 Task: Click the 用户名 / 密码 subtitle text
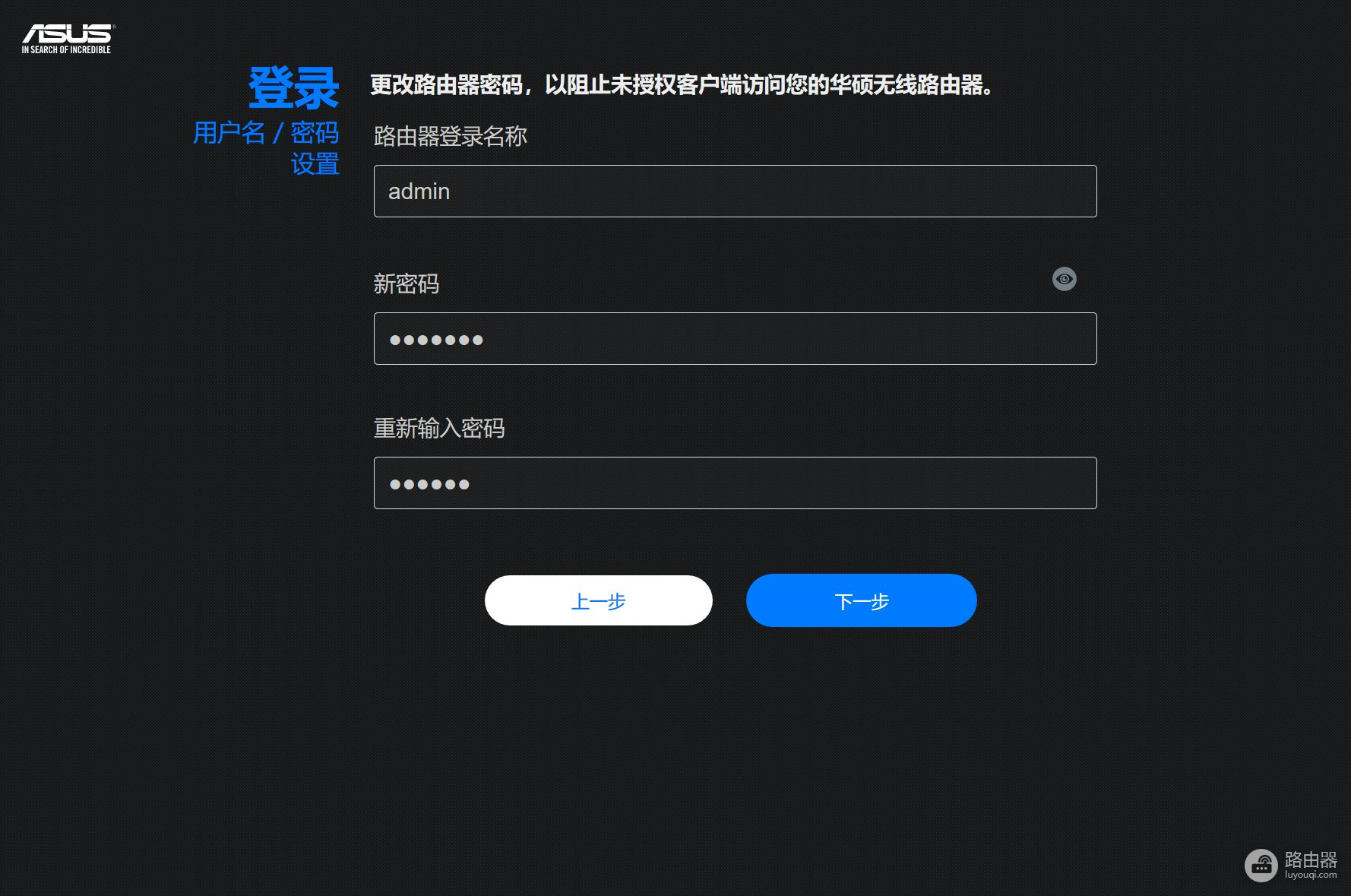266,133
